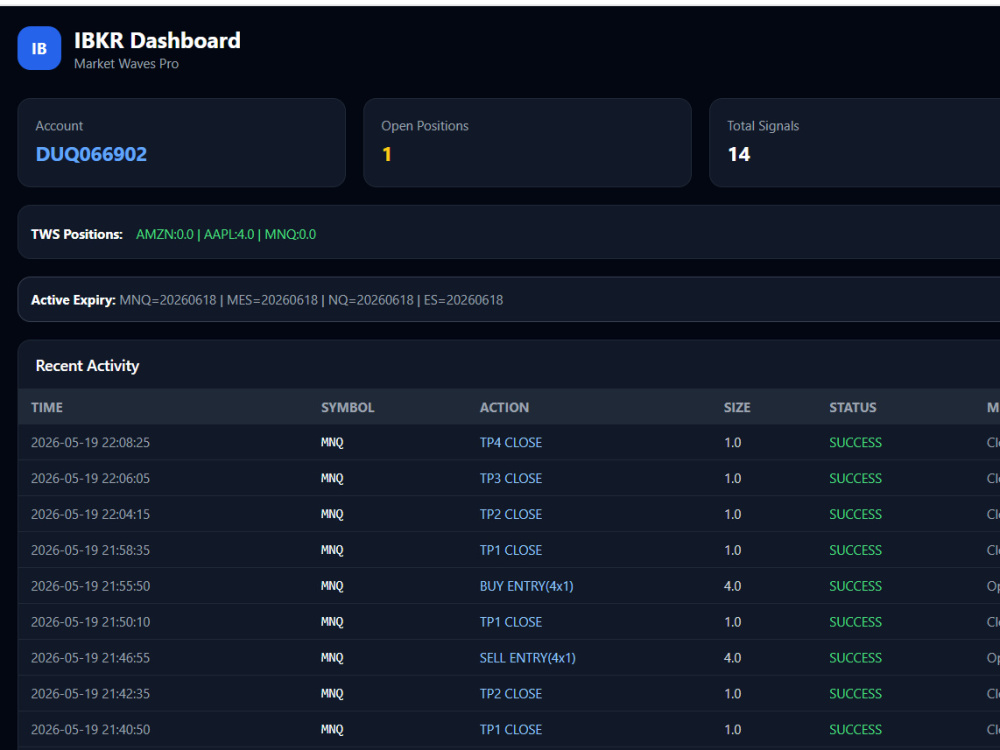Click the Market Waves Pro subtitle
1000x750 pixels.
(x=126, y=64)
